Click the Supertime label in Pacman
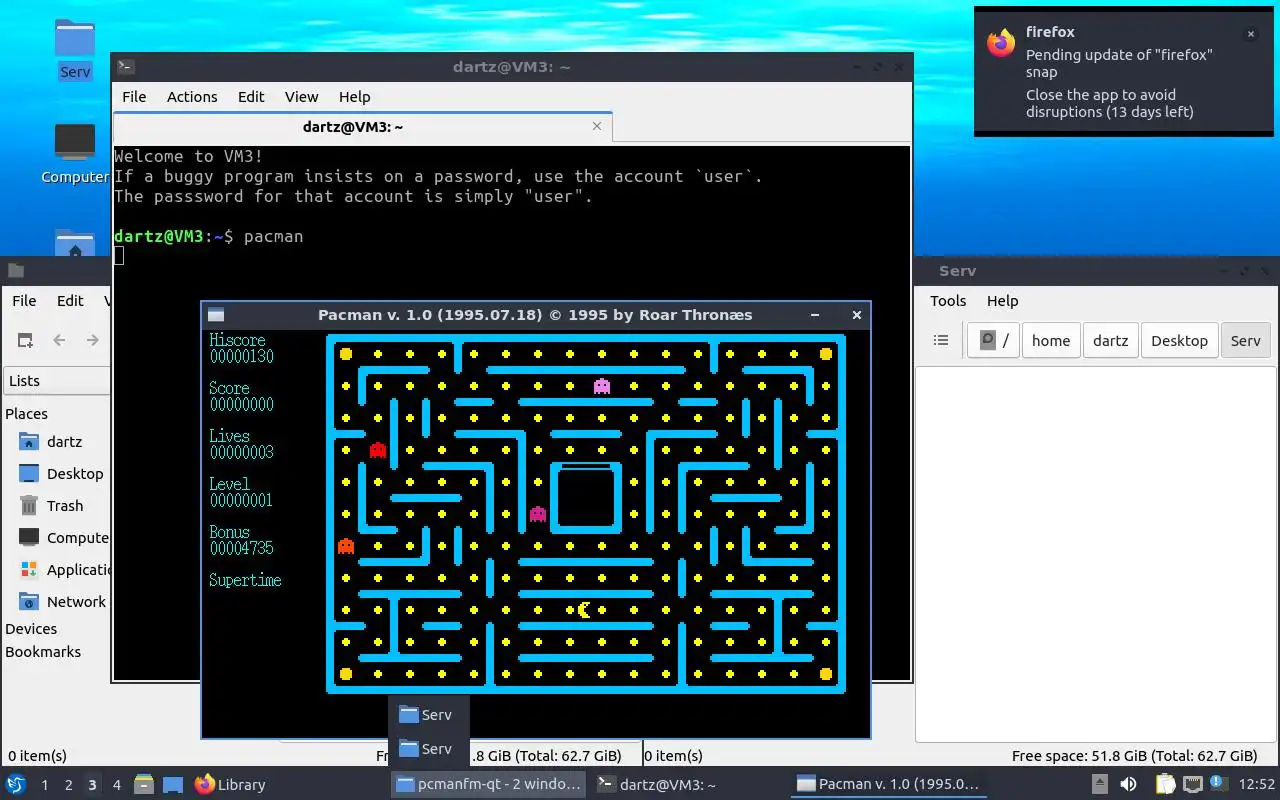The width and height of the screenshot is (1280, 800). [x=245, y=580]
